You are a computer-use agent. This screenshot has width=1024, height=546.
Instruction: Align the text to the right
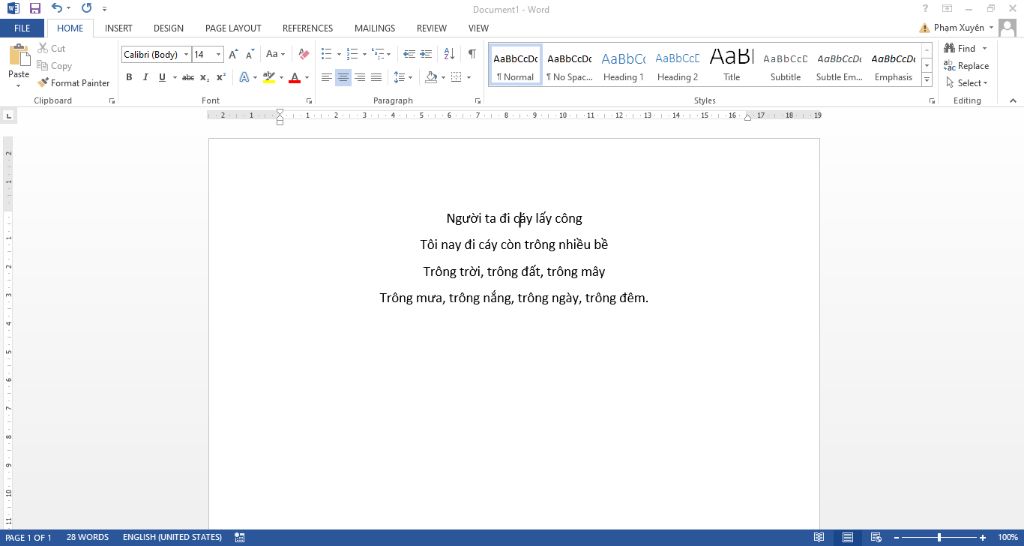click(x=360, y=77)
